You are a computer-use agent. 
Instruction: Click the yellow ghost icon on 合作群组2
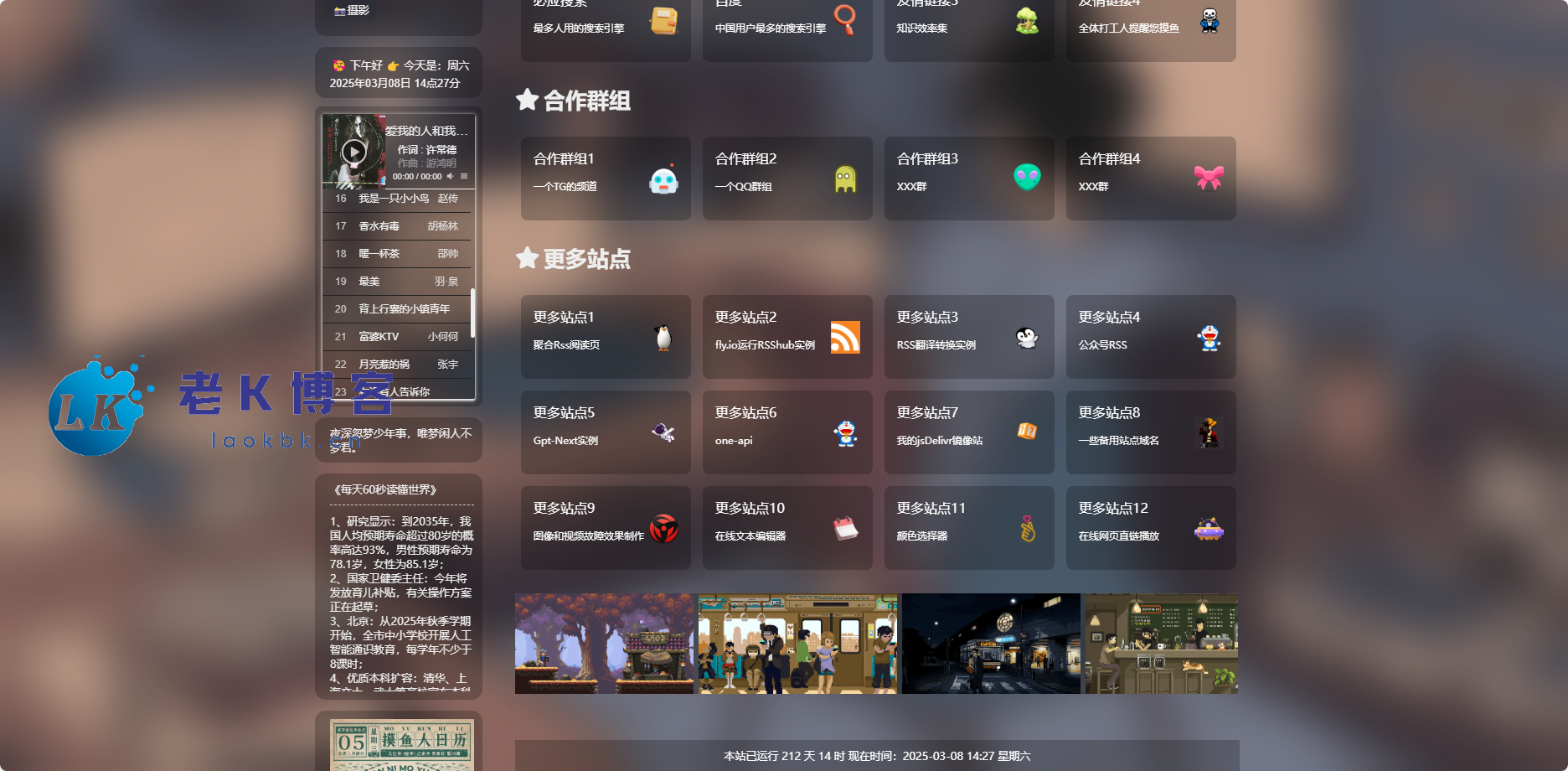coord(845,179)
